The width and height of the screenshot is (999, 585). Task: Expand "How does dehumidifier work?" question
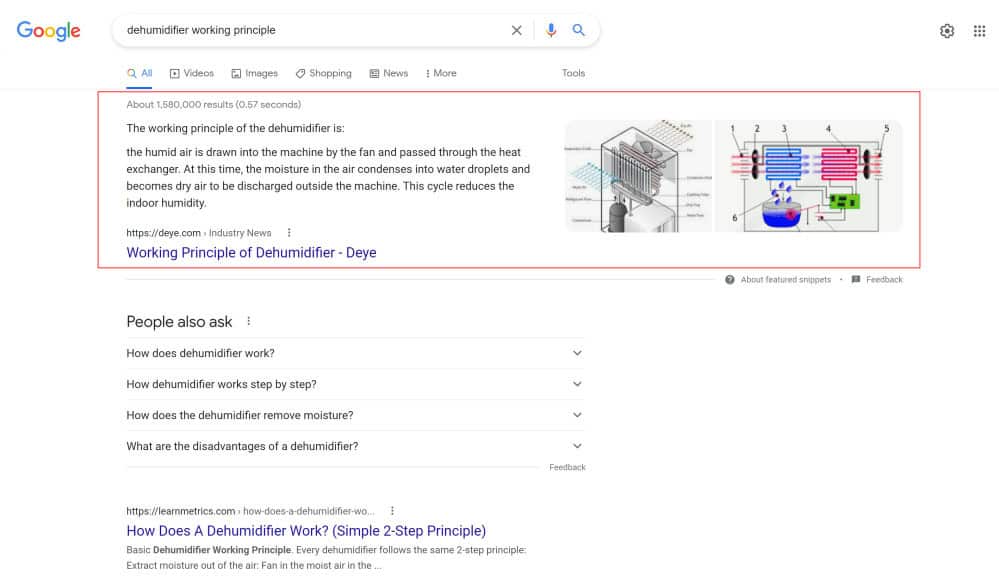577,353
